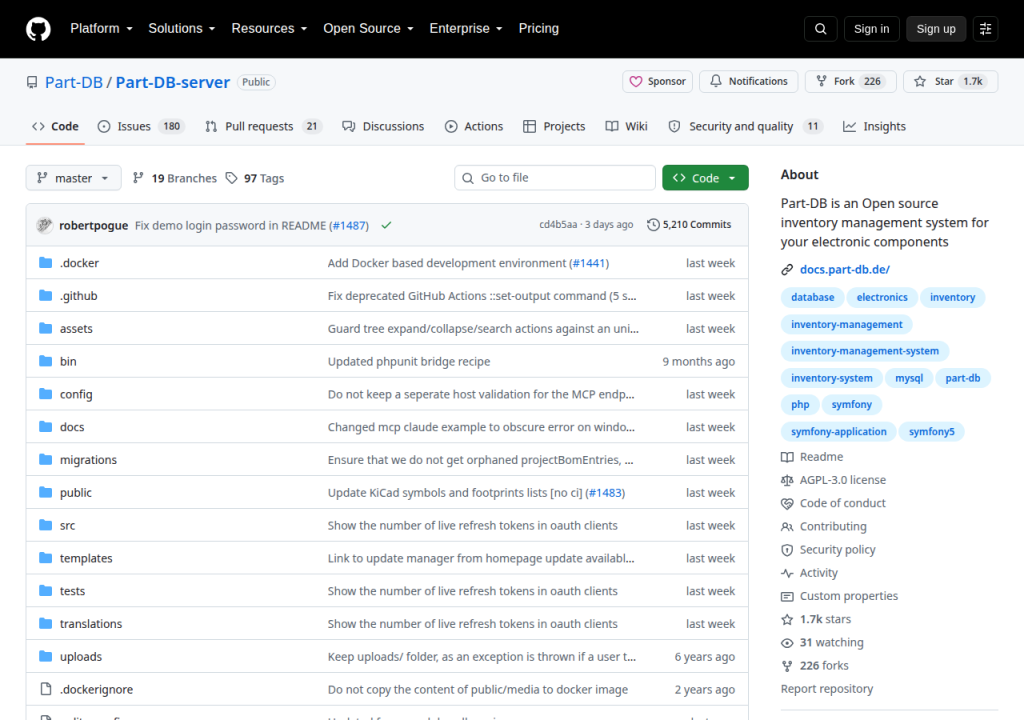The height and width of the screenshot is (720, 1024).
Task: Open the Pricing page
Action: [x=539, y=29]
